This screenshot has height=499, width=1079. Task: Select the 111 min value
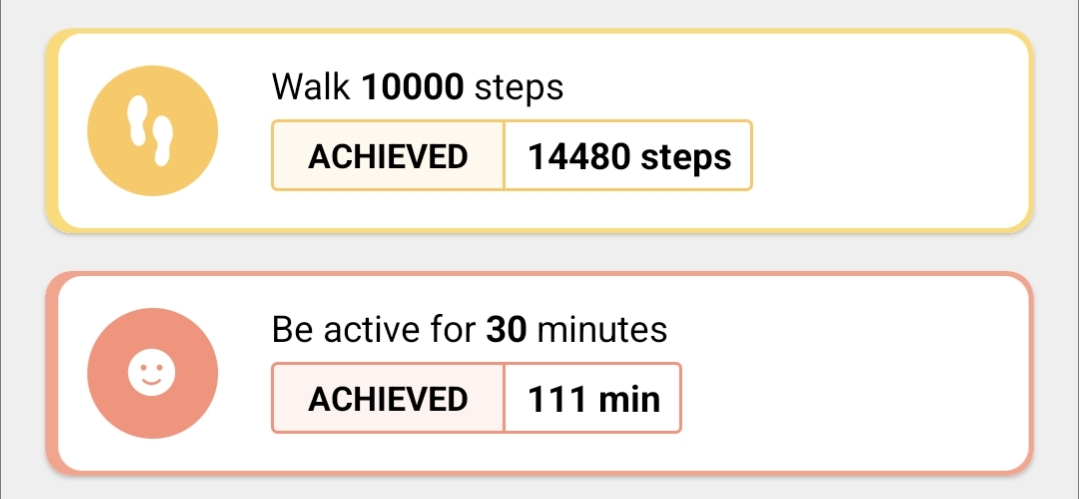click(x=594, y=398)
